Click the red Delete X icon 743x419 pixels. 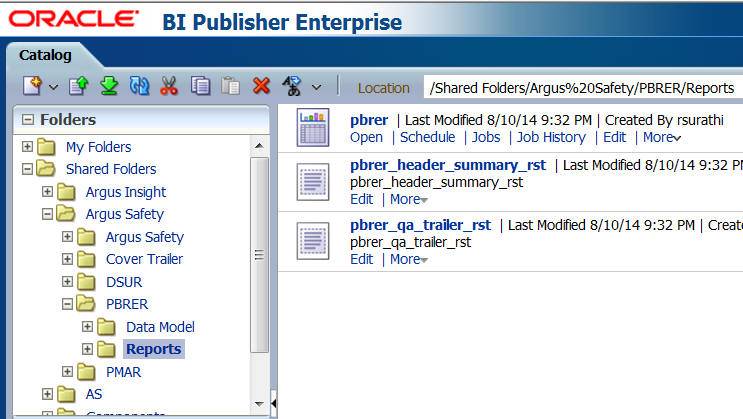(x=261, y=86)
